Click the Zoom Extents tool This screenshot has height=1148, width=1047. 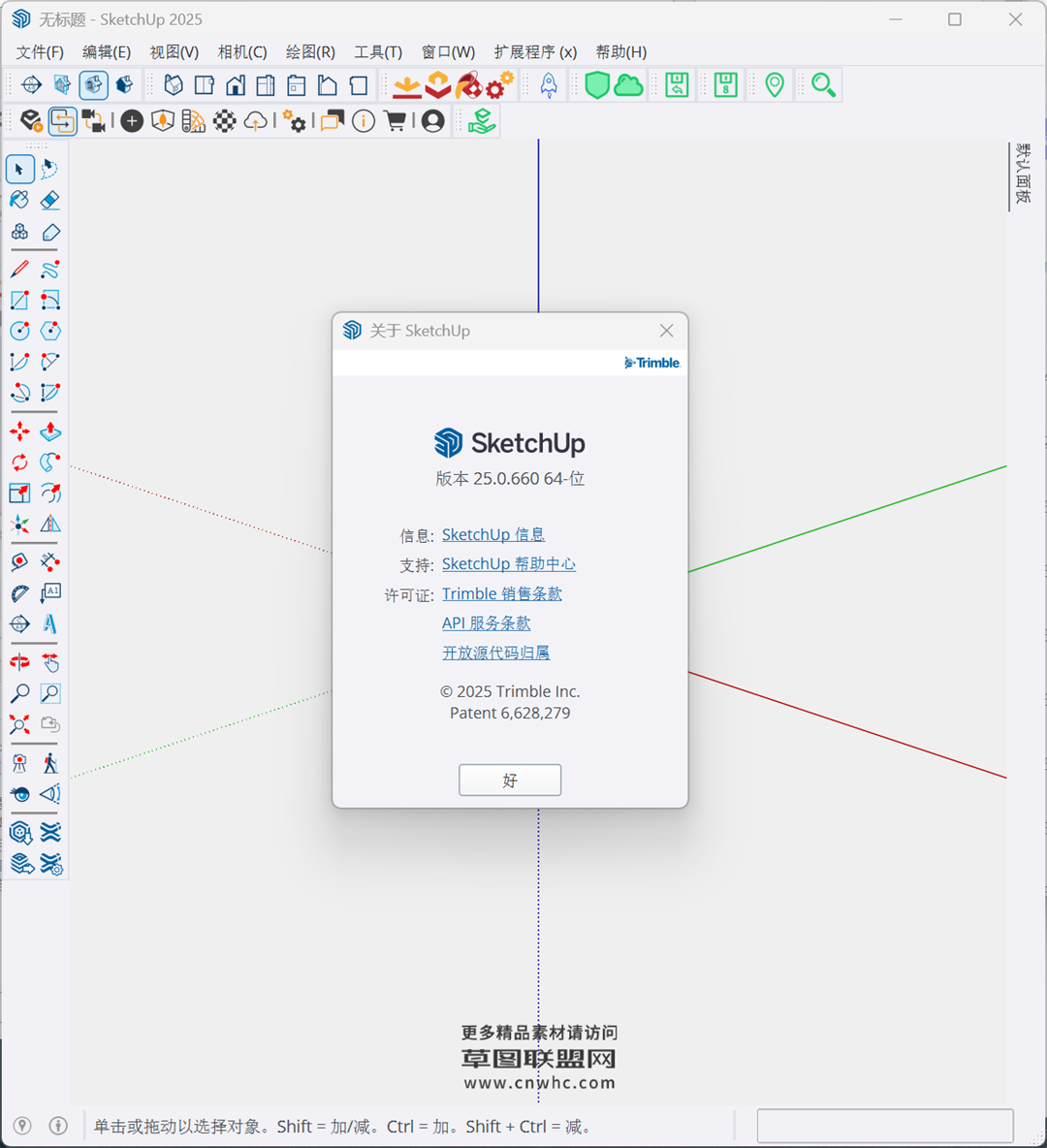pos(19,724)
